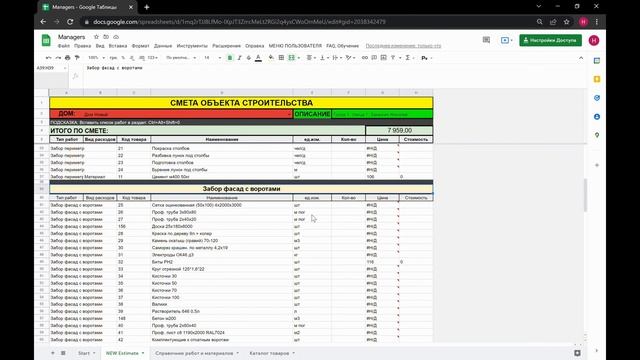Click the Настройки Доступа share button
Screen dimensions: 640x360
coord(550,40)
